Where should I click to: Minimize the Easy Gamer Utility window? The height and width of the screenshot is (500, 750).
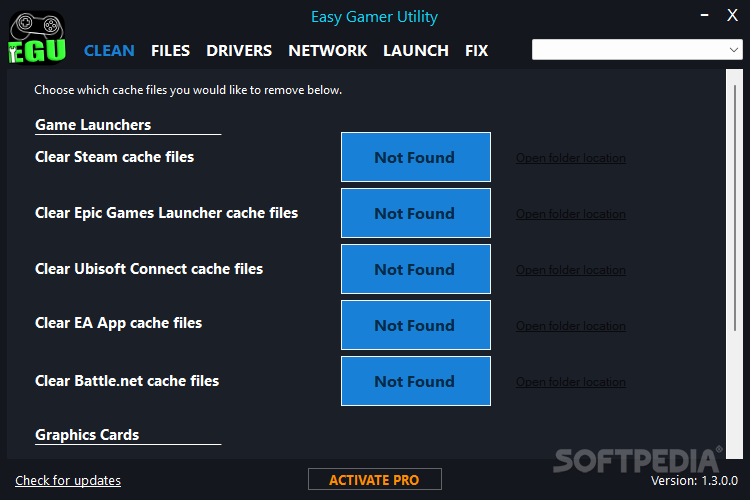pyautogui.click(x=704, y=15)
